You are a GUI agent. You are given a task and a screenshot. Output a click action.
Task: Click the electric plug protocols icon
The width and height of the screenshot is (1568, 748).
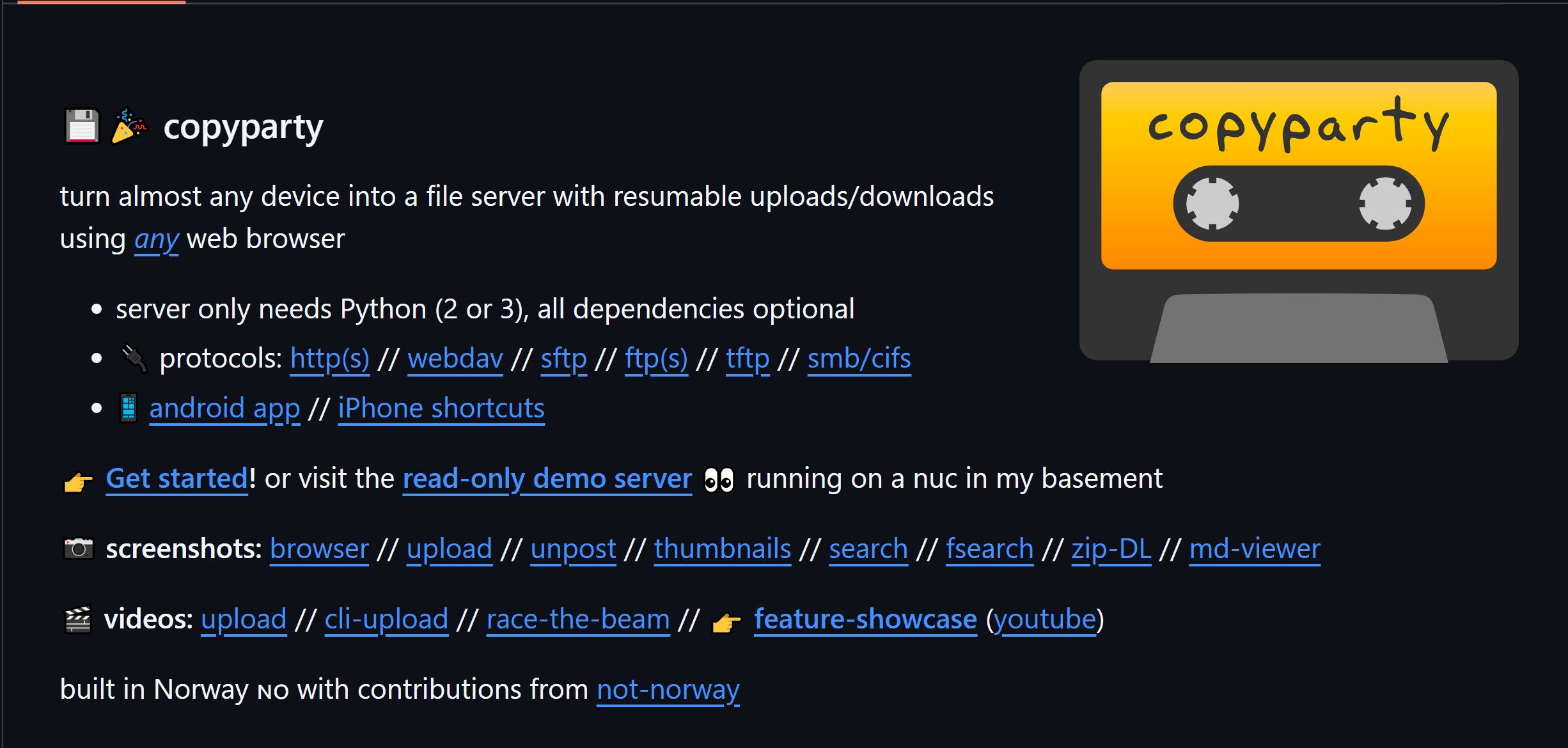tap(134, 359)
